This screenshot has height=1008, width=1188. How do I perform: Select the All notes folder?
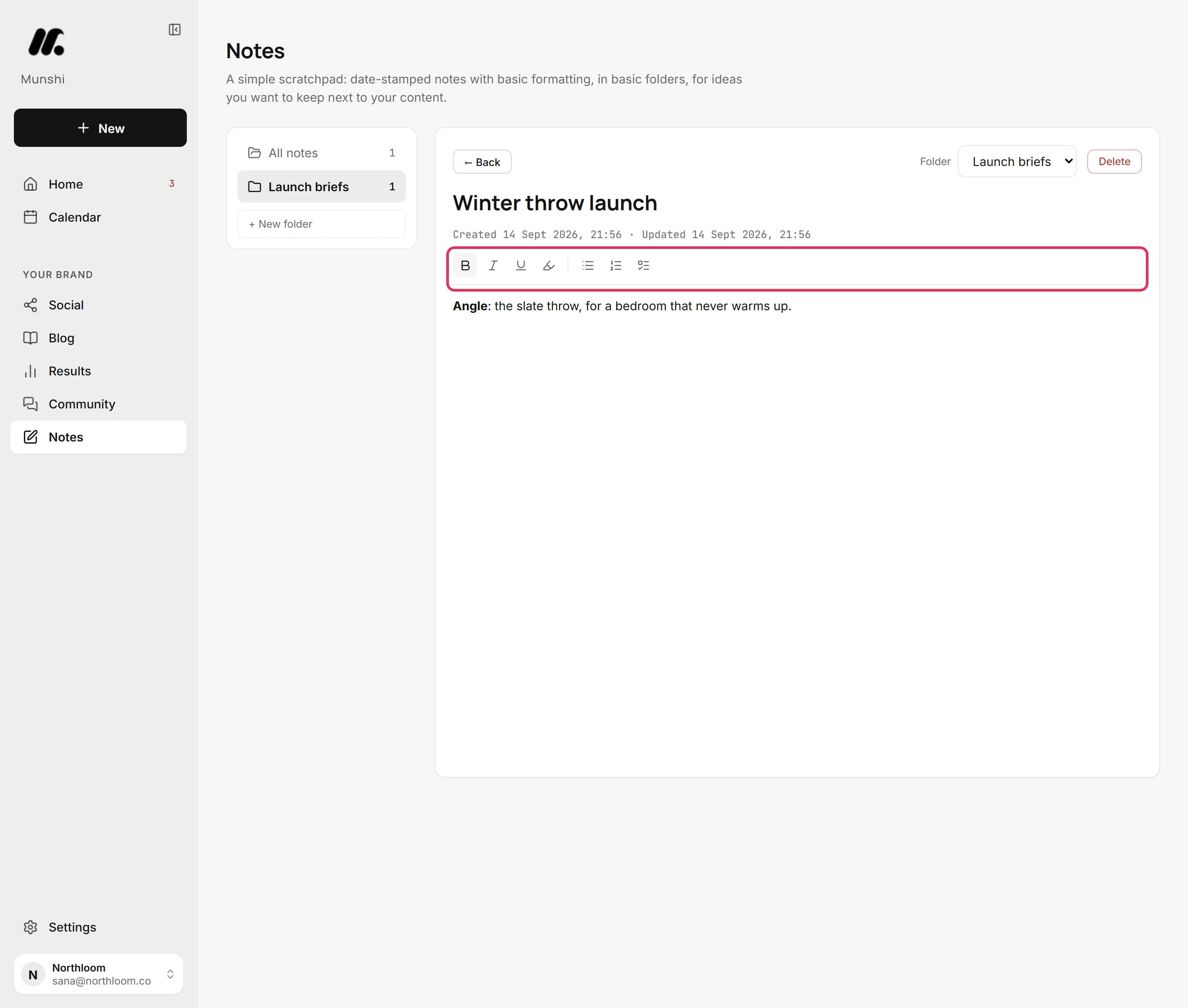[321, 153]
